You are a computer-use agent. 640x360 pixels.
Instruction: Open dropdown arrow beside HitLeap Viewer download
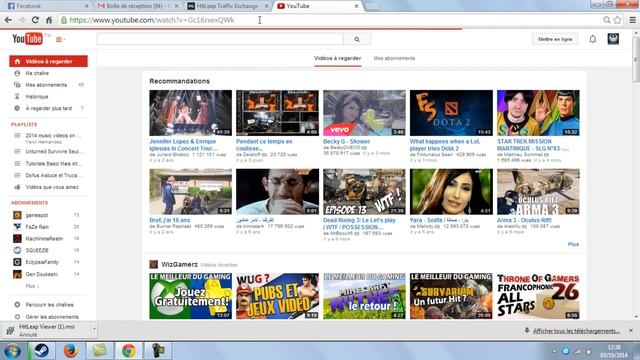pos(94,329)
